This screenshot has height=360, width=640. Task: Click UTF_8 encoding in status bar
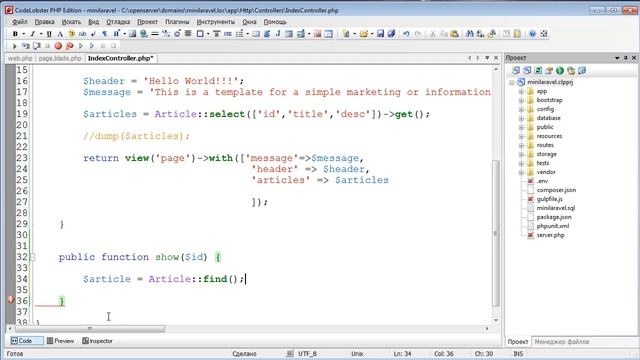[x=307, y=354]
